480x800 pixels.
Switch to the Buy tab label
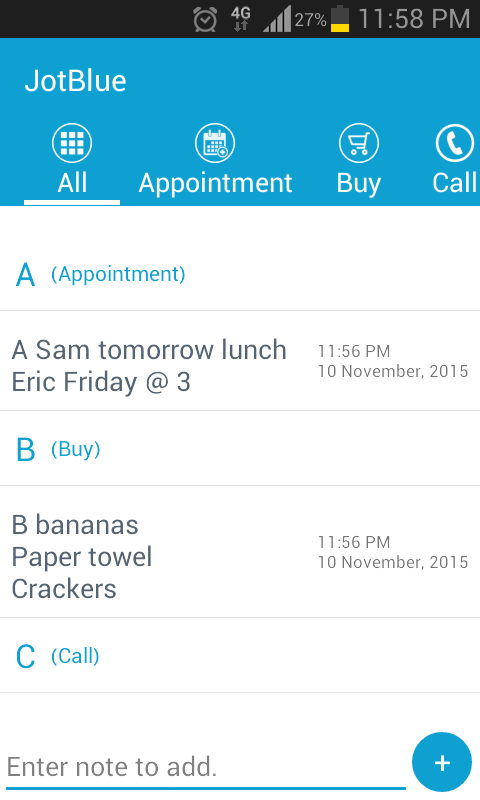tap(359, 183)
